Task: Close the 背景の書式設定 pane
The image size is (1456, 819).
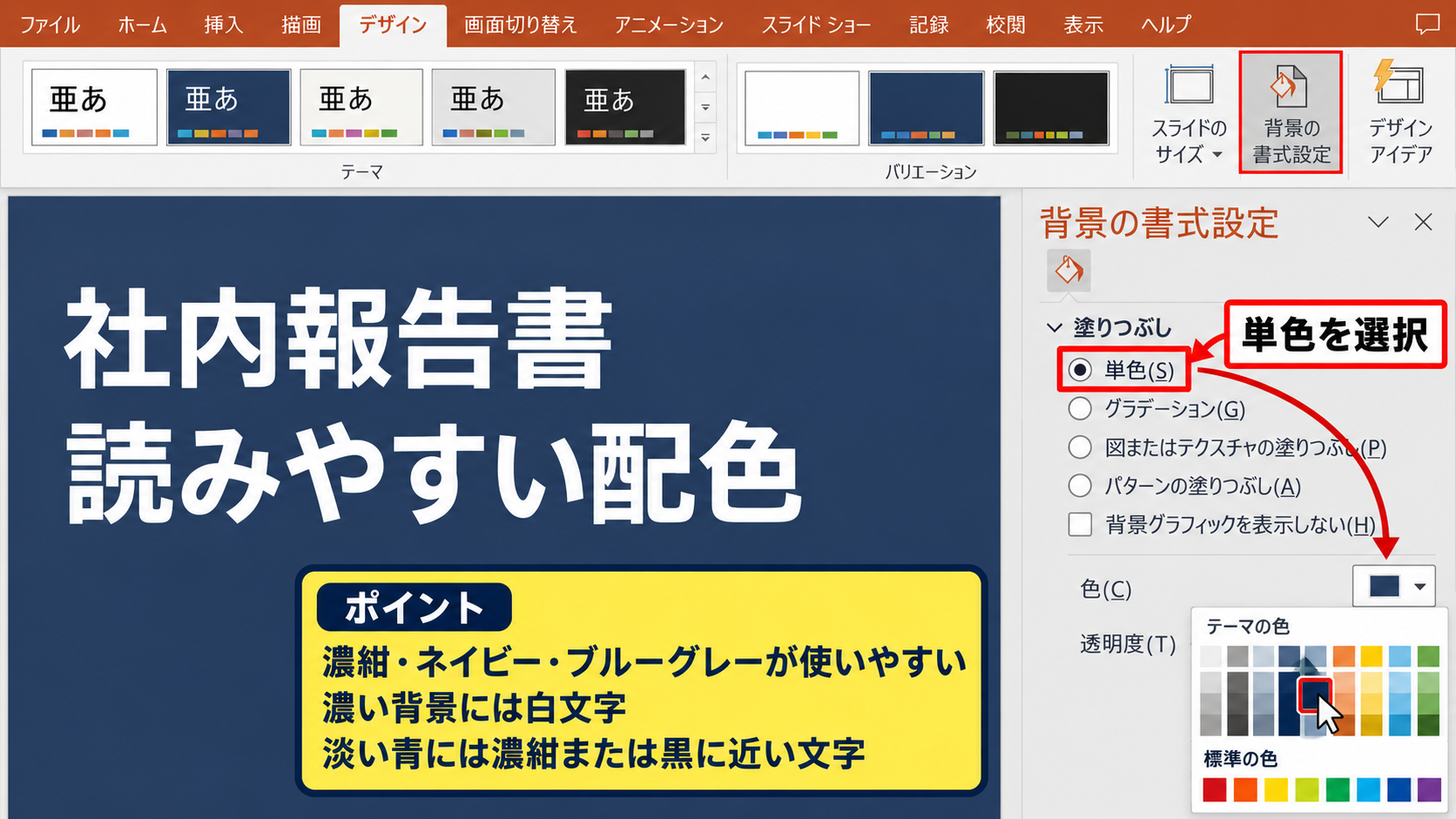Action: 1423,223
